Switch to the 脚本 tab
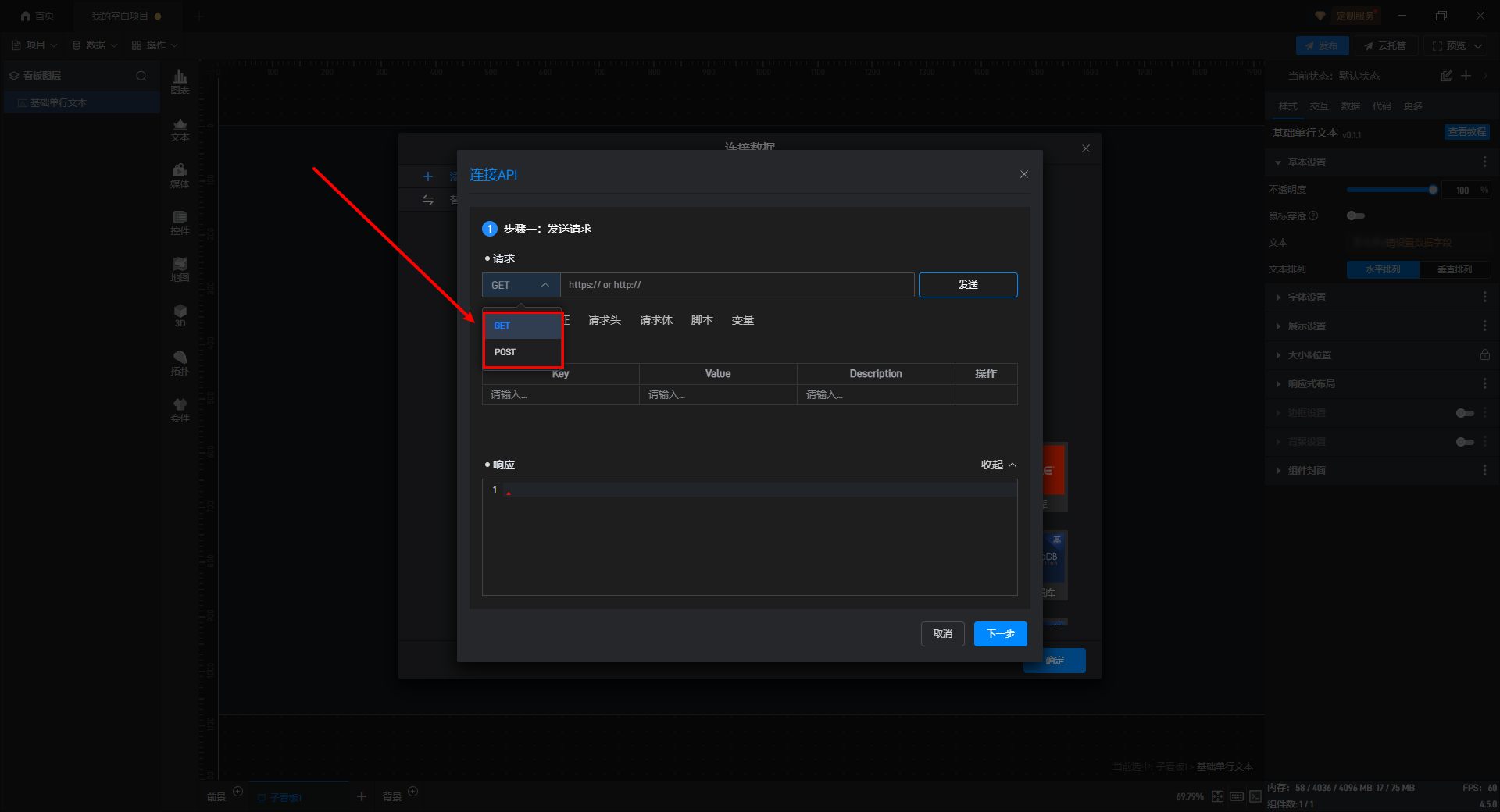Image resolution: width=1500 pixels, height=812 pixels. (x=702, y=320)
